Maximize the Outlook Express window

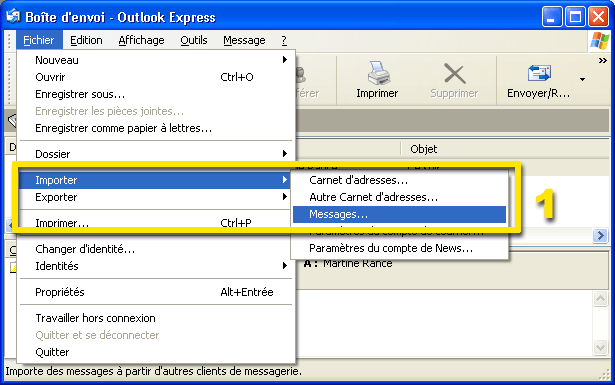575,17
